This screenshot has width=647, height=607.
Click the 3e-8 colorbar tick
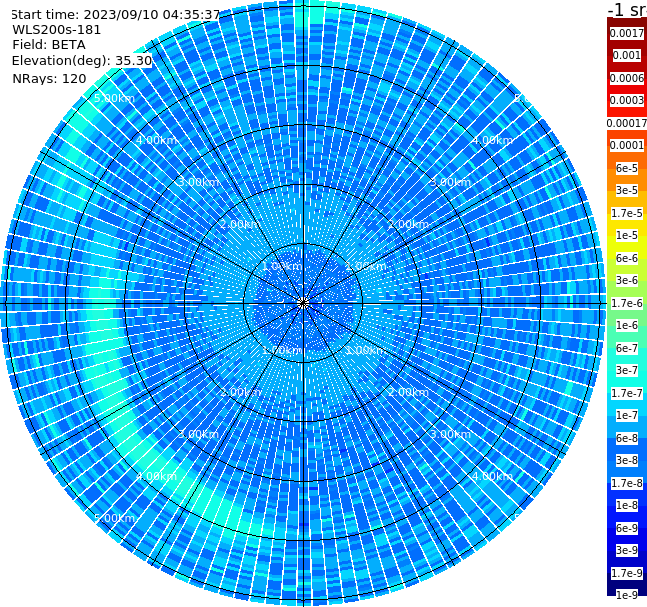[627, 460]
